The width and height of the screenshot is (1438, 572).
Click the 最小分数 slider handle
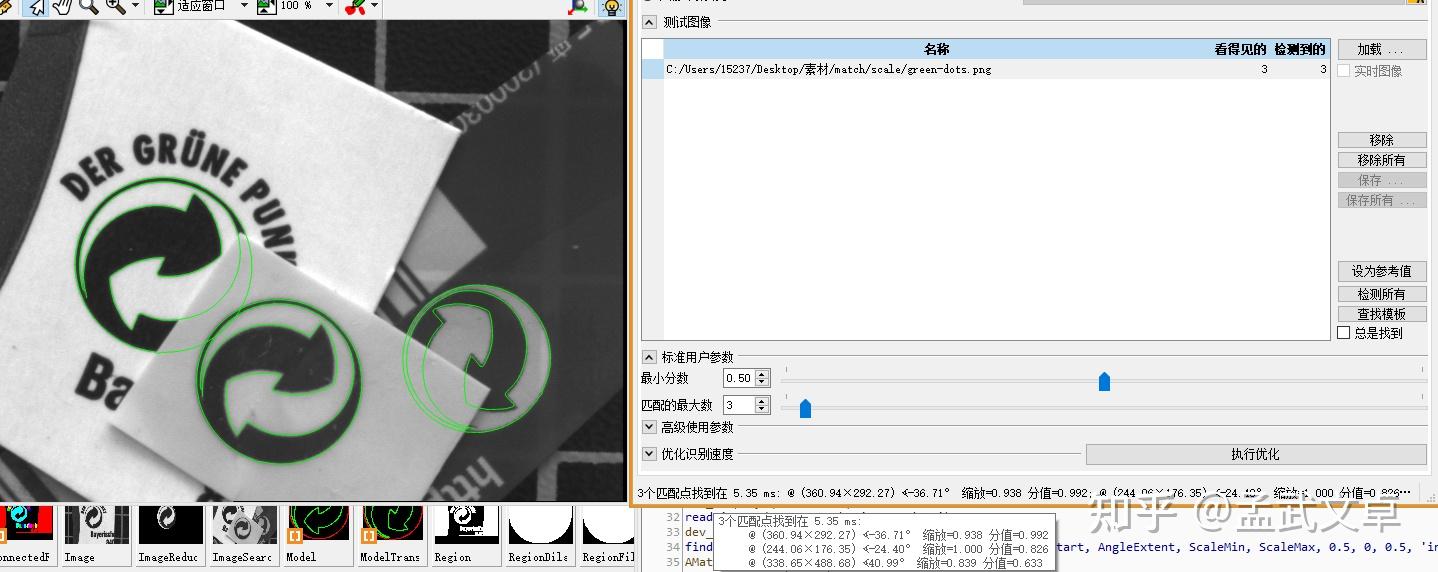point(1104,381)
